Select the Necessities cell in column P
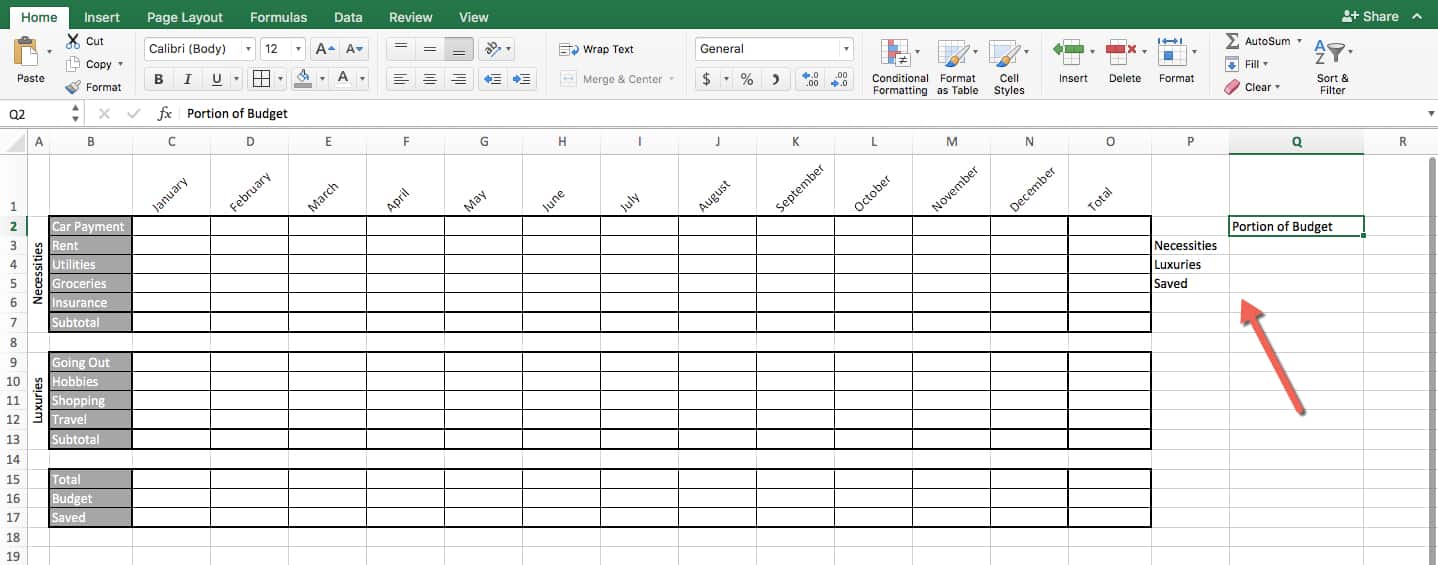Viewport: 1438px width, 565px height. click(1190, 246)
